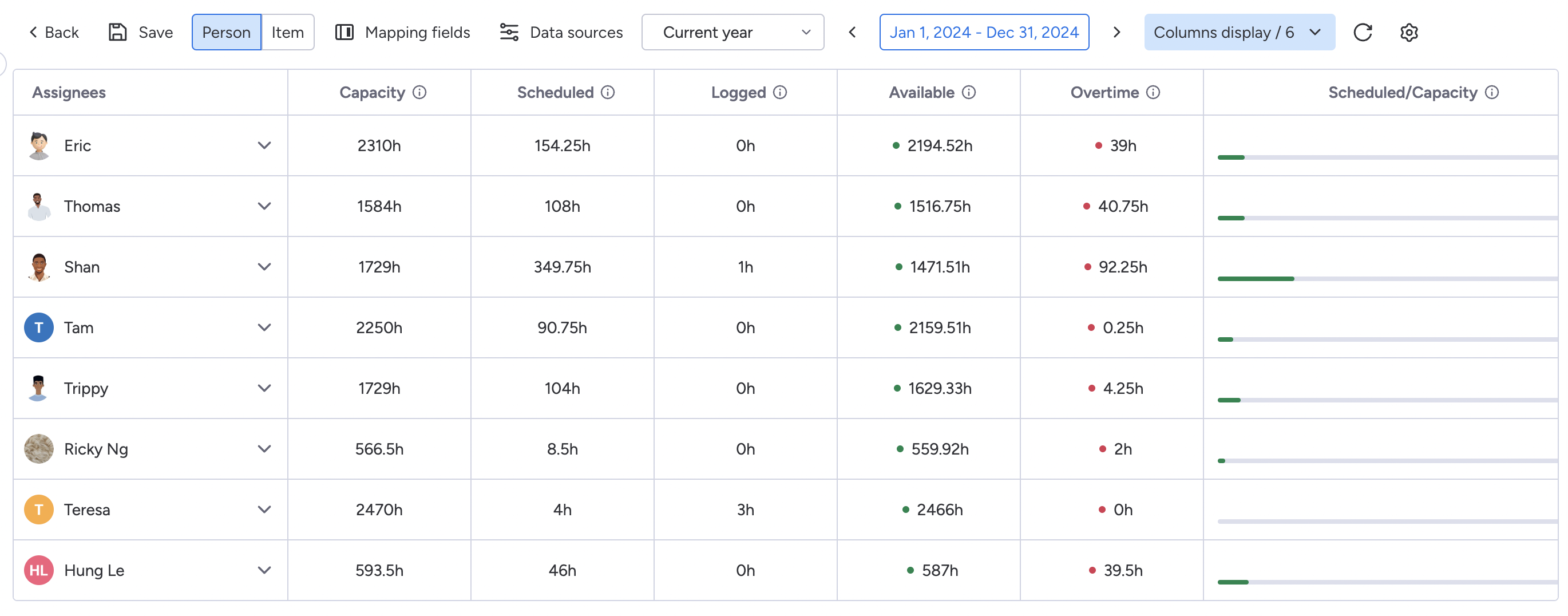
Task: Click the Capacity info icon
Action: pos(419,93)
